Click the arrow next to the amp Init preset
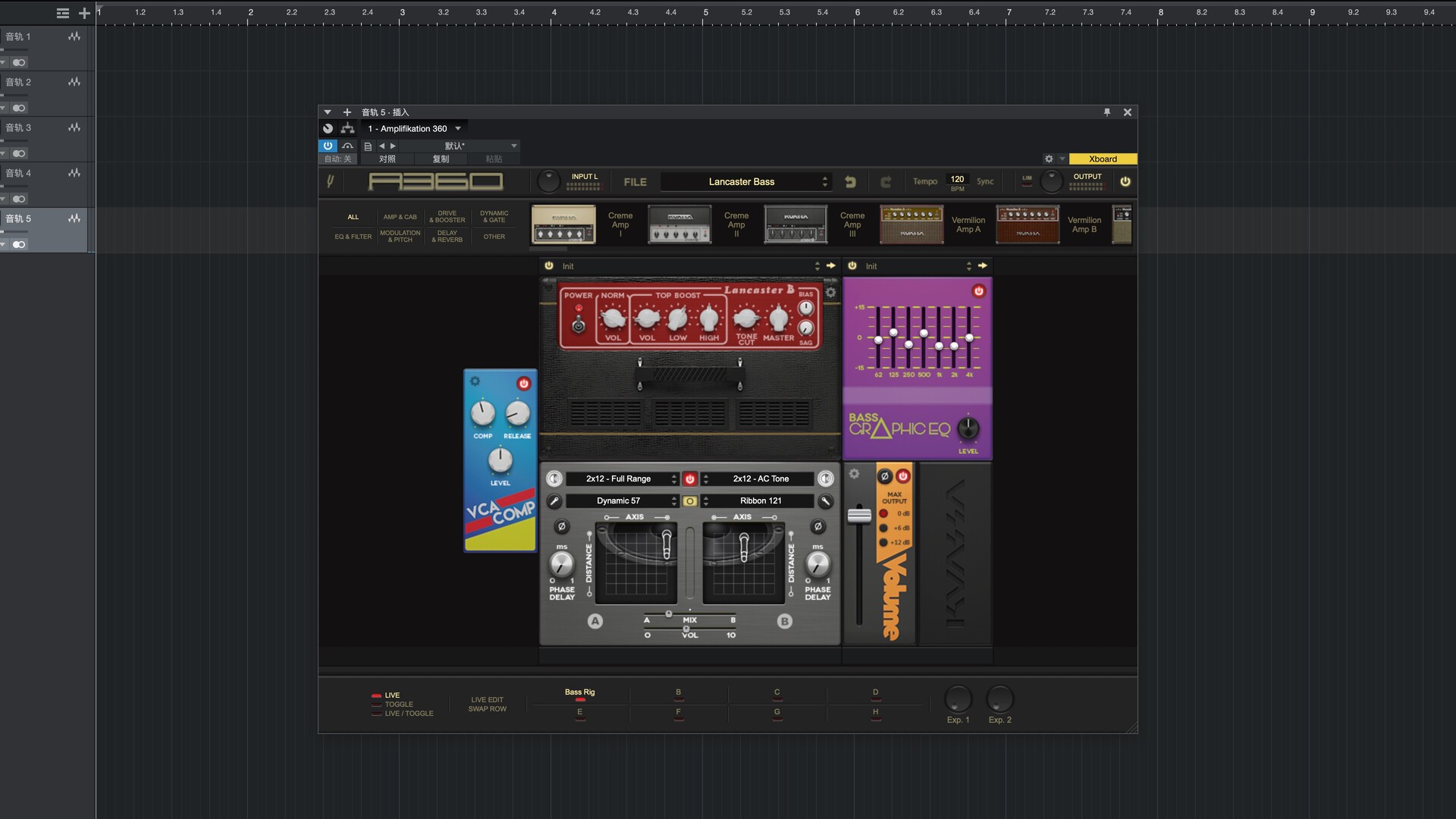This screenshot has width=1456, height=819. [830, 265]
